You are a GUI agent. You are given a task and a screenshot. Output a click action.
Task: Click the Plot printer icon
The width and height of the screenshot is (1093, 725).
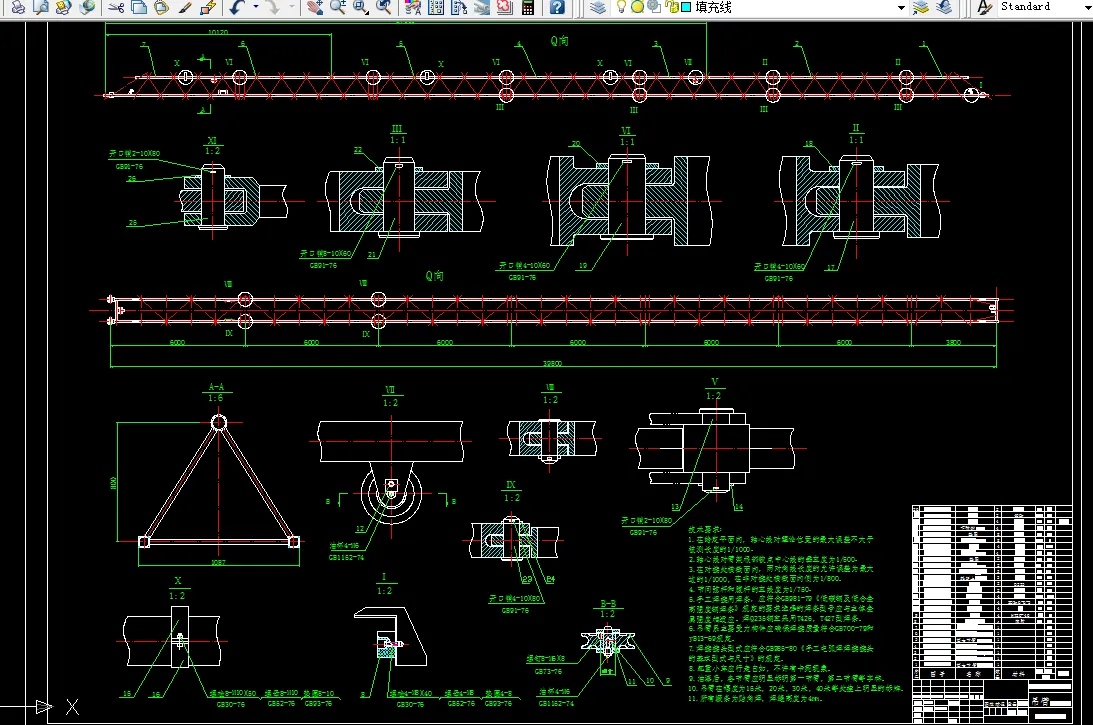(x=19, y=7)
